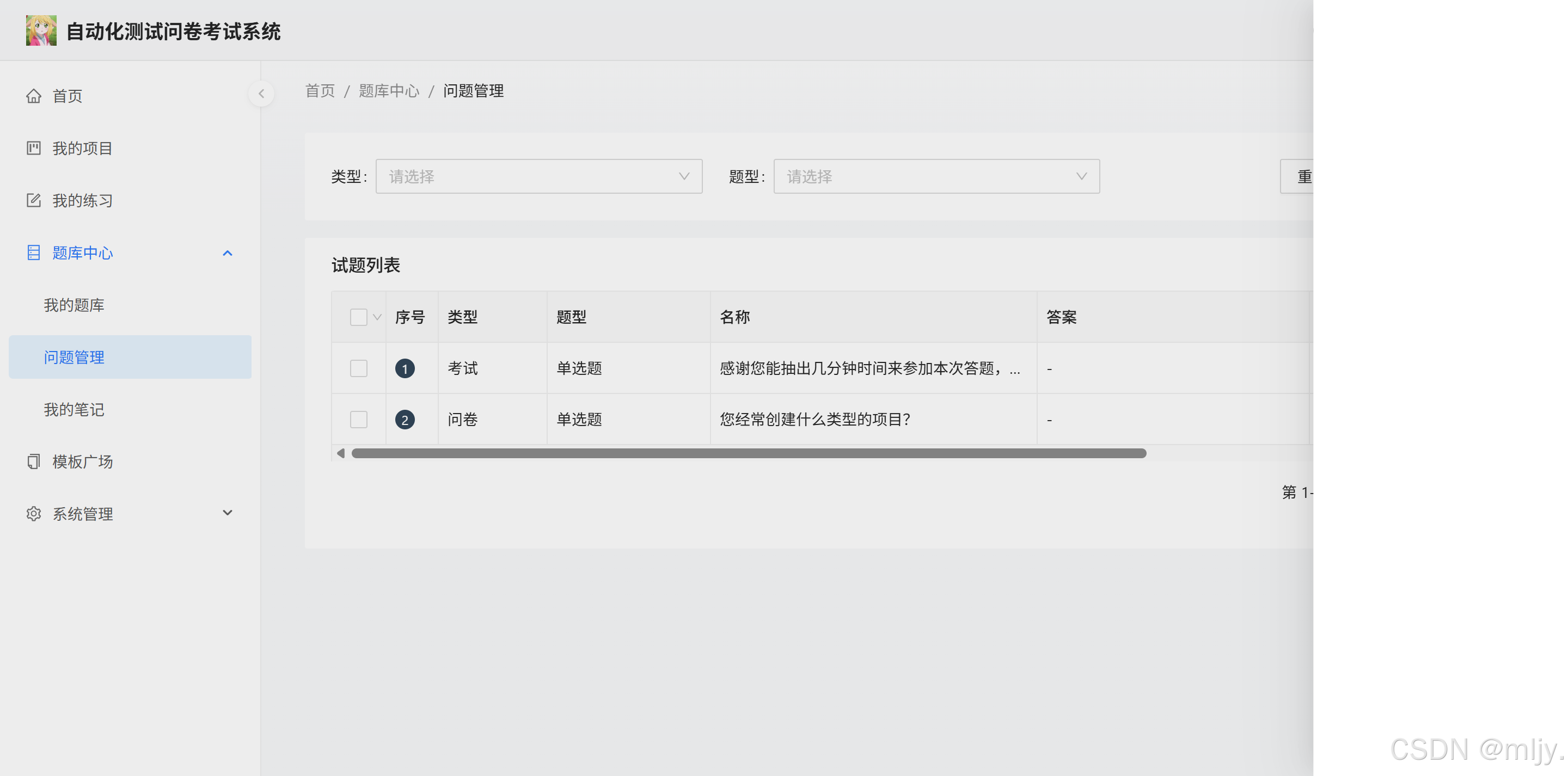1568x776 pixels.
Task: Click the 系统管理 gear icon
Action: point(33,514)
